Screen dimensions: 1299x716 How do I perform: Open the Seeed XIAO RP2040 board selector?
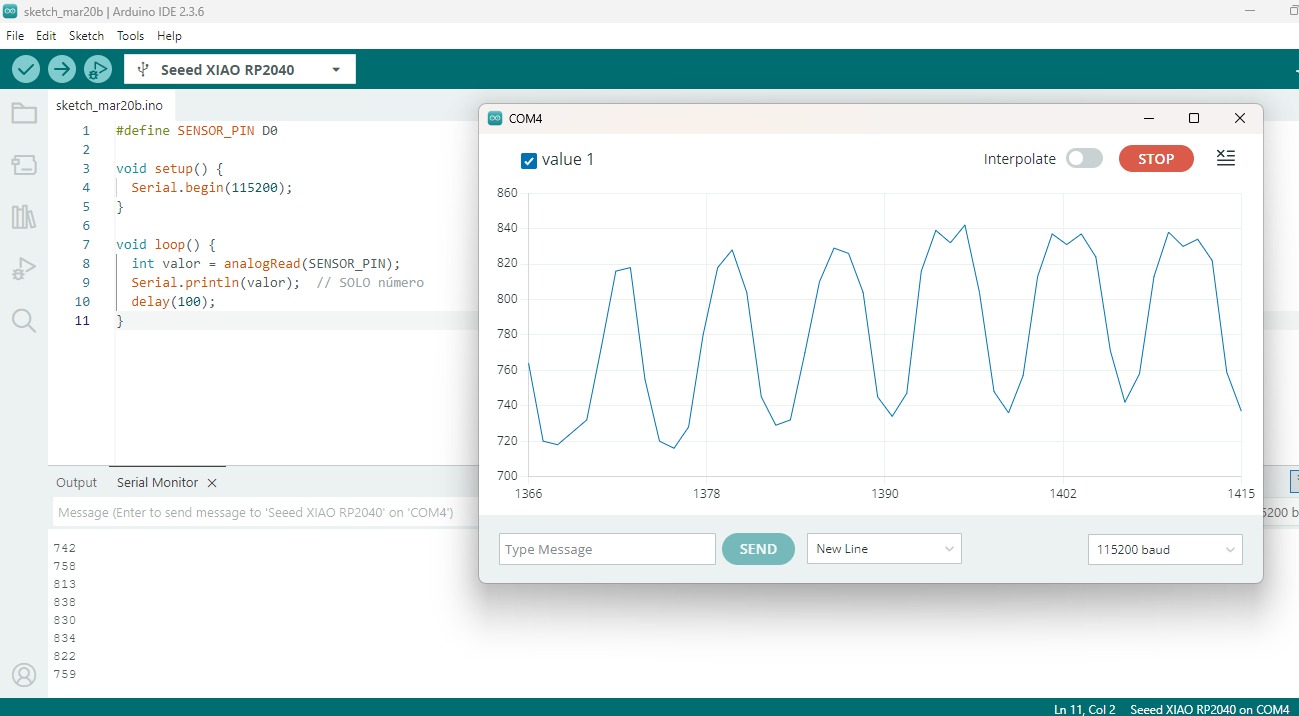coord(240,70)
